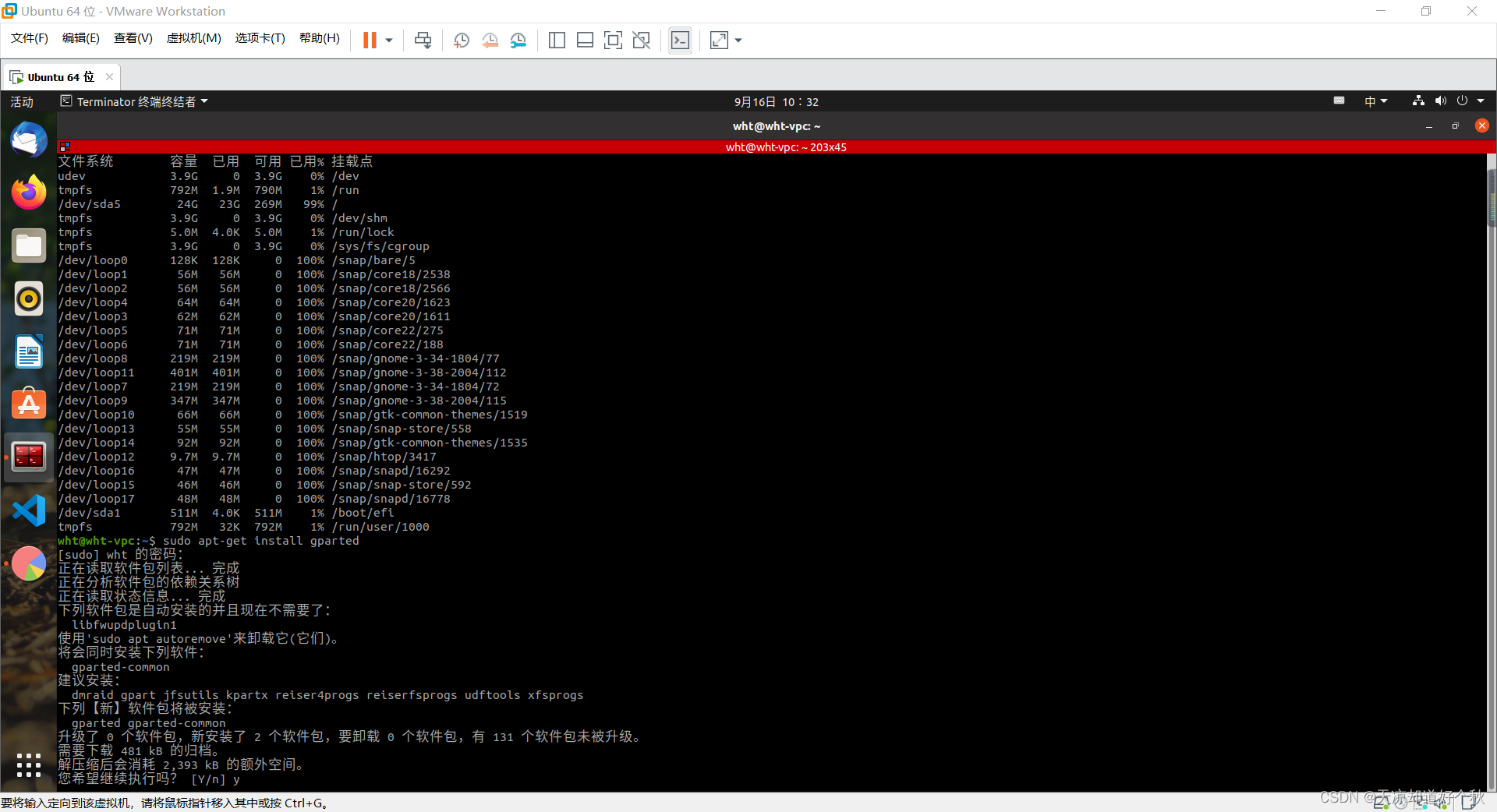Click the 您希望继续执行吗？ [Y/n] y prompt line

(x=149, y=778)
